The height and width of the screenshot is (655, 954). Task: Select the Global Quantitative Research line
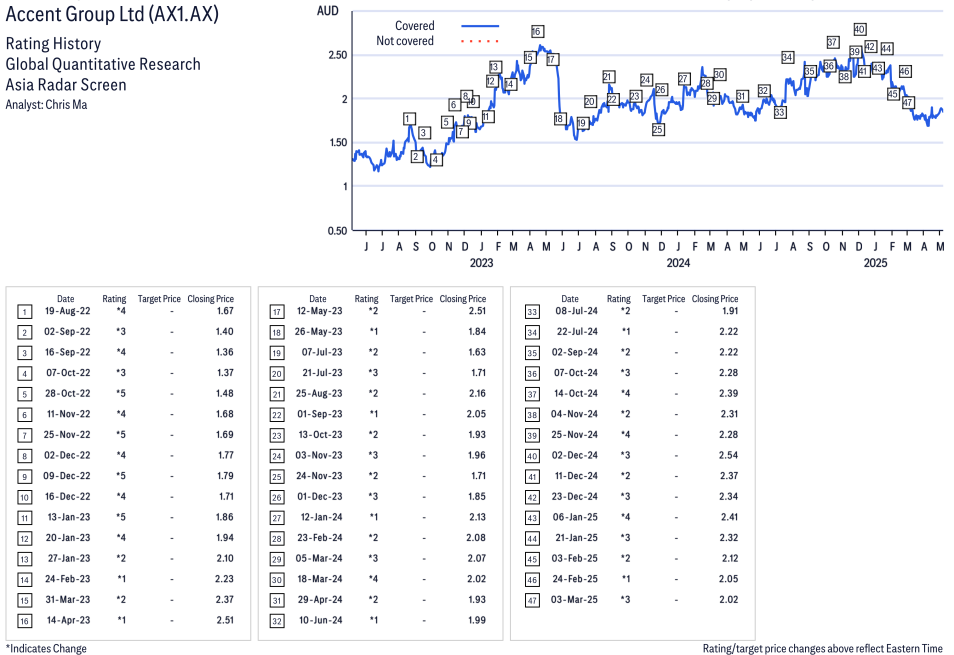click(x=103, y=64)
